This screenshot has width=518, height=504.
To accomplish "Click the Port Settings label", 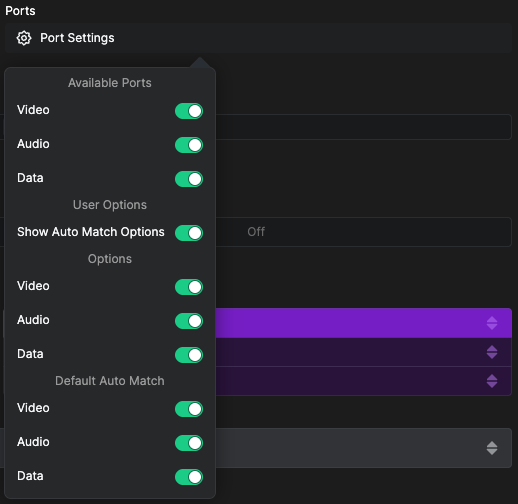I will tap(77, 38).
